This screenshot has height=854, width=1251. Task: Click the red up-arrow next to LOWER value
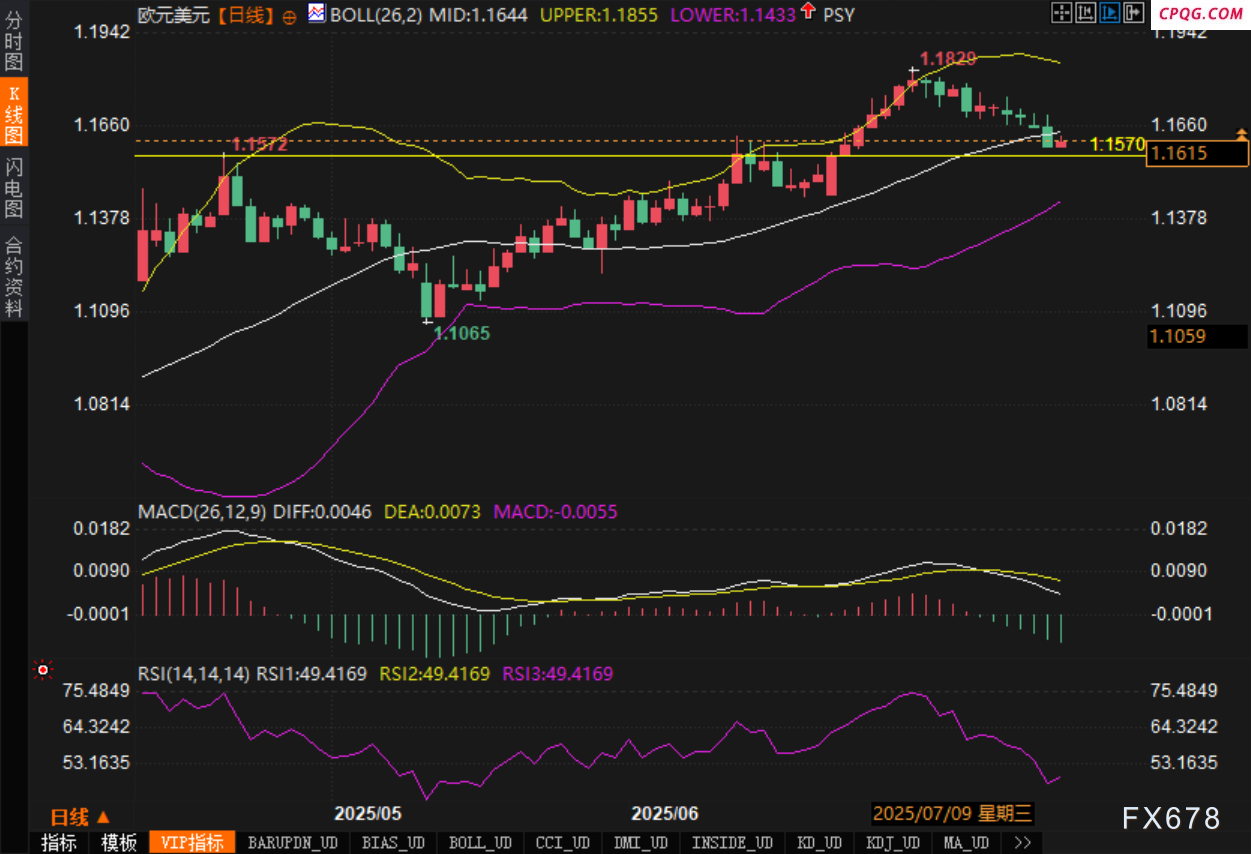[807, 13]
